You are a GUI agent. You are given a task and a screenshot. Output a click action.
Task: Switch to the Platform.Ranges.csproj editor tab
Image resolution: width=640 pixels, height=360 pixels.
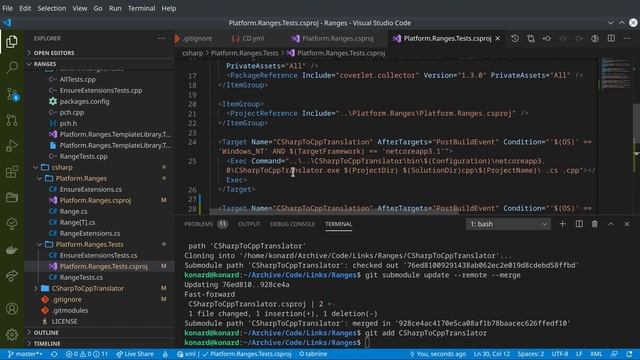tap(338, 38)
